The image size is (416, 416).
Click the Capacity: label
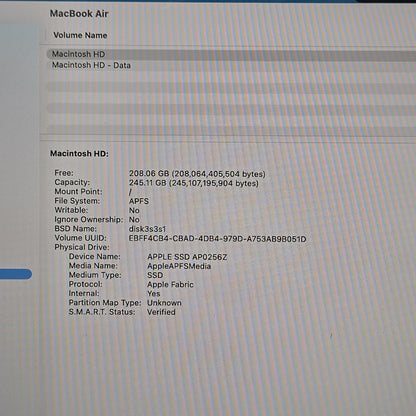[72, 182]
